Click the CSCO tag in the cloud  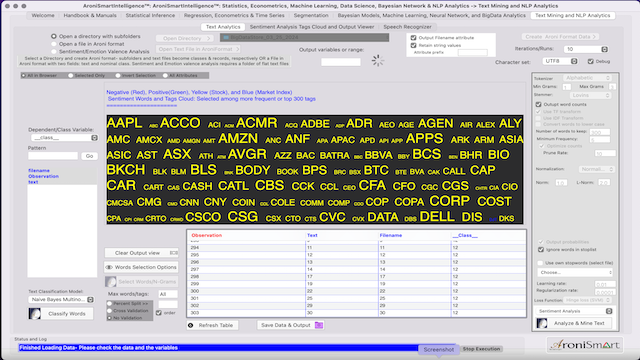(x=203, y=217)
